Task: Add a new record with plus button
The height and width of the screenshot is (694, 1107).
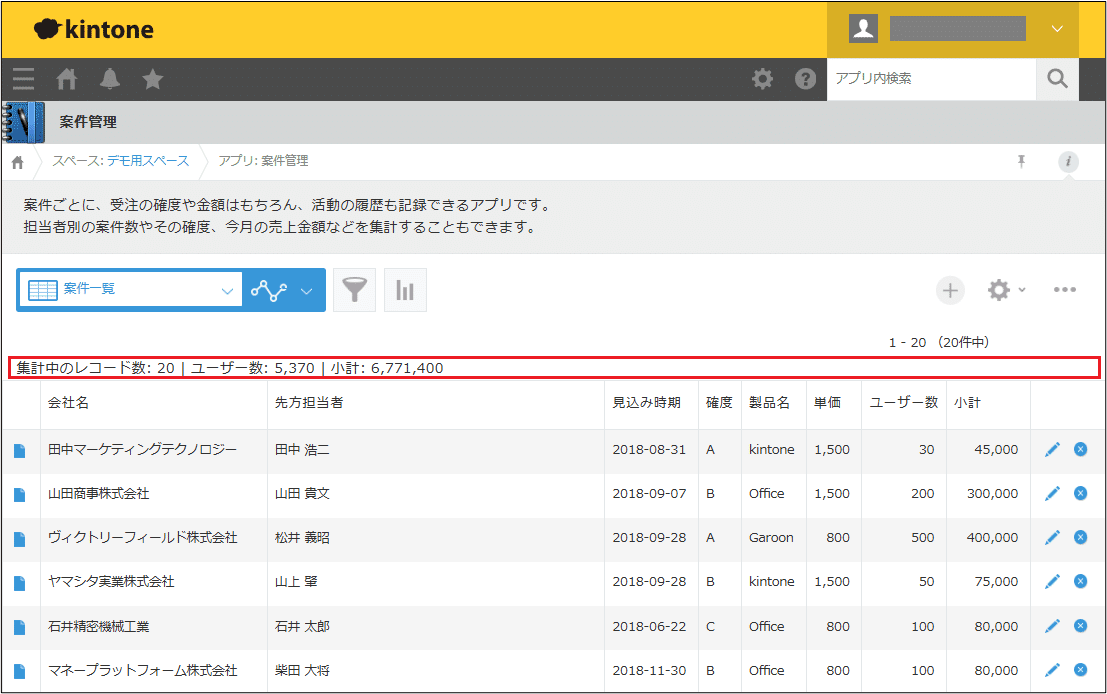Action: click(x=950, y=290)
